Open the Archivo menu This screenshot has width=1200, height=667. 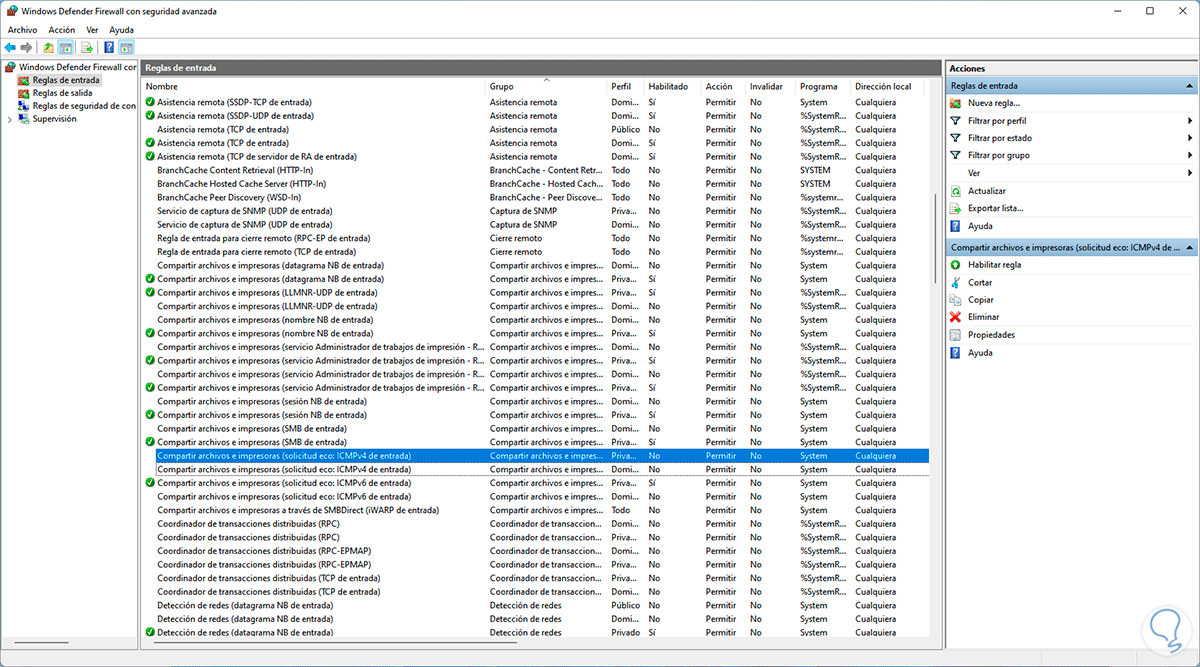click(x=22, y=30)
